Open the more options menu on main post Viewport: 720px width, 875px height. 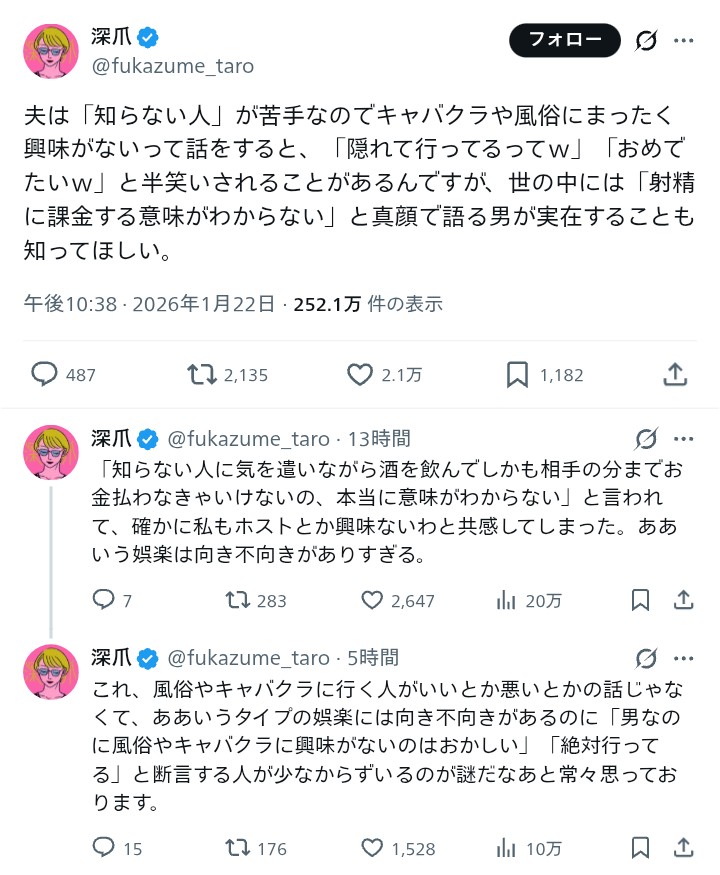pyautogui.click(x=684, y=40)
